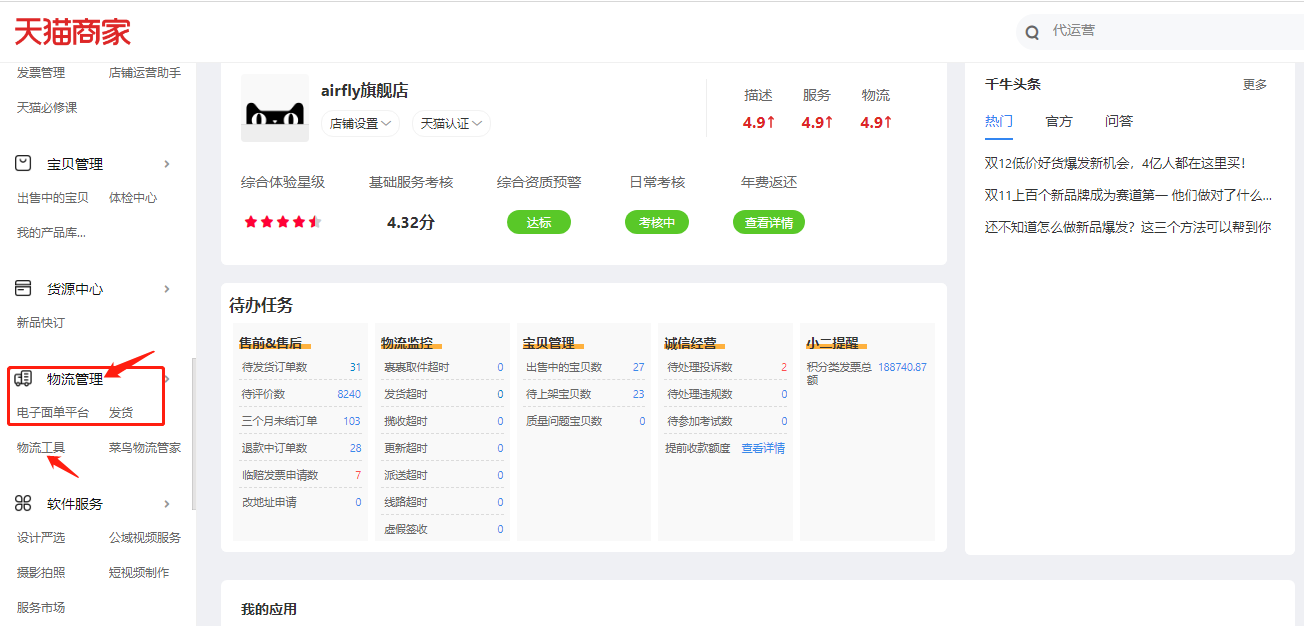Click the 虚假签收 row

(443, 529)
